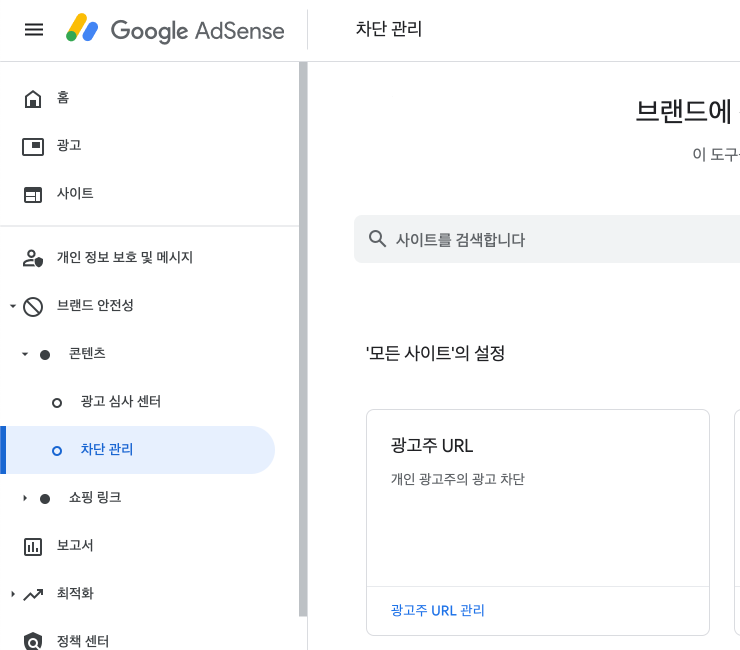Open 개인 정보 보호 및 메시지
Viewport: 740px width, 650px height.
click(125, 257)
